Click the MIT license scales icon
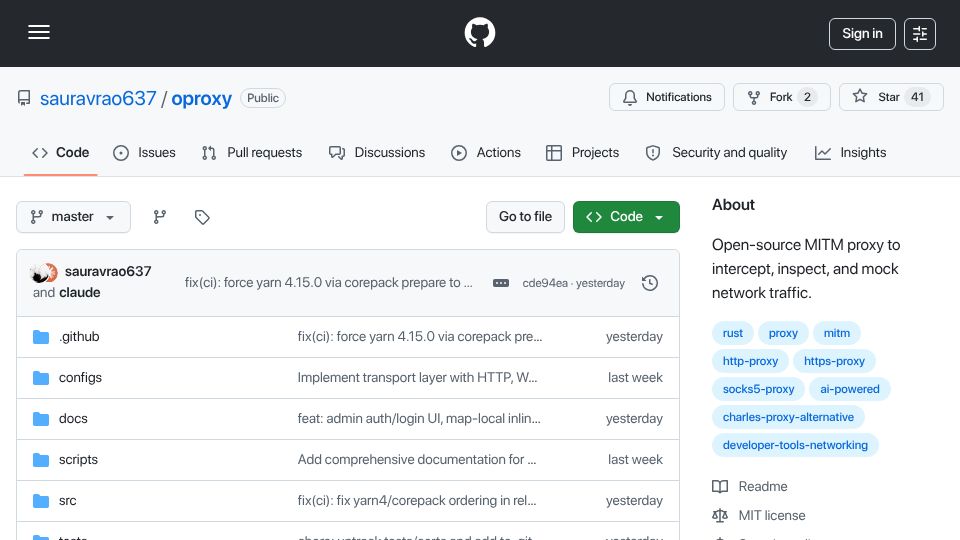Viewport: 960px width, 540px height. (720, 516)
